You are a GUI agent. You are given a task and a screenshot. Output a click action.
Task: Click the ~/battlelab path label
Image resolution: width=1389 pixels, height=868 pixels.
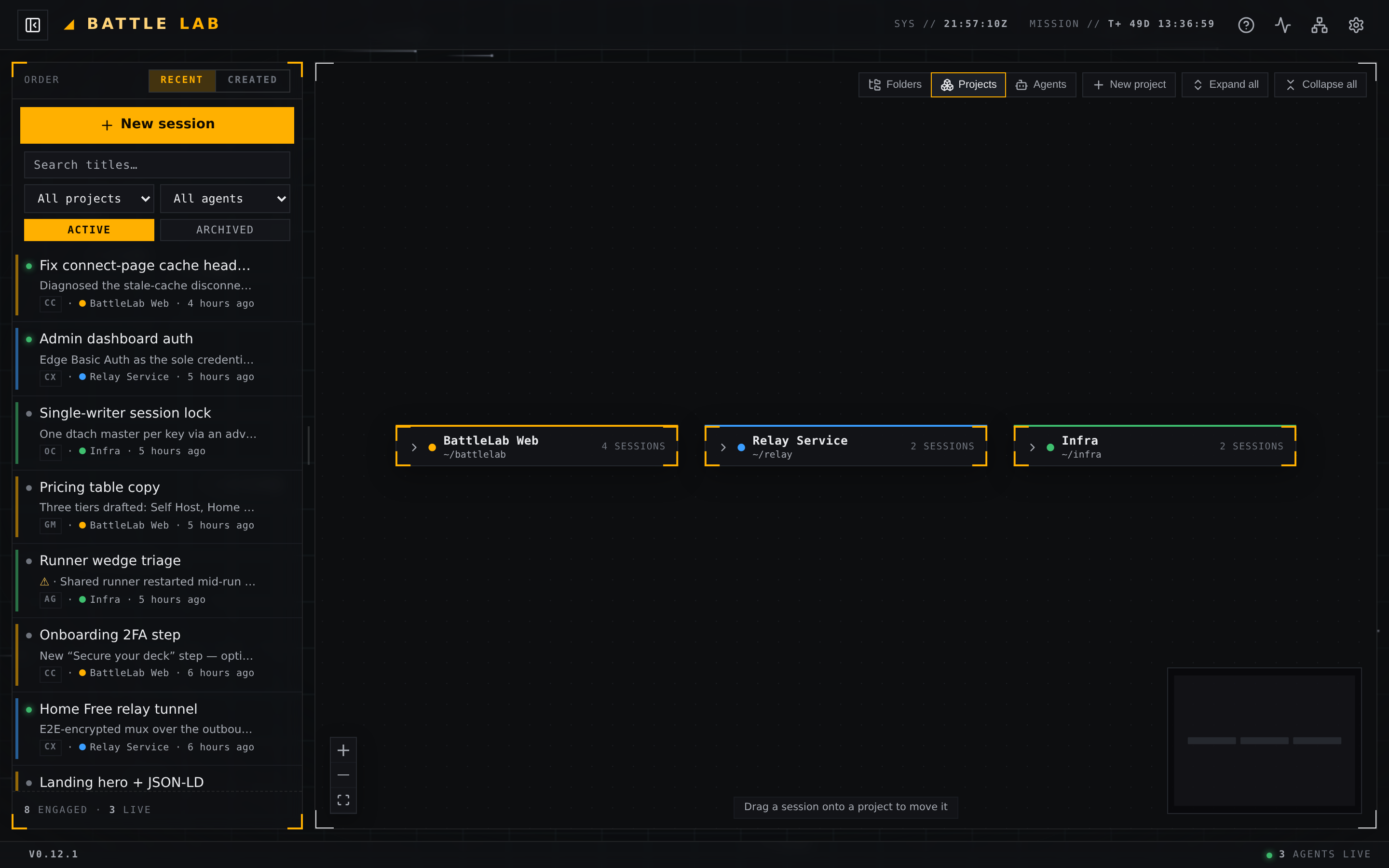pyautogui.click(x=475, y=455)
